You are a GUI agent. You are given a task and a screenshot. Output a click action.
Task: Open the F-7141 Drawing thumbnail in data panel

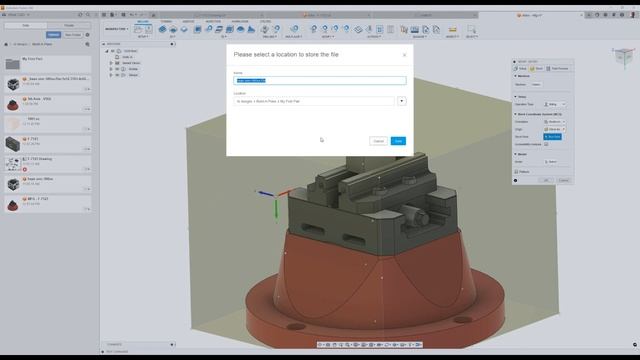tap(13, 164)
